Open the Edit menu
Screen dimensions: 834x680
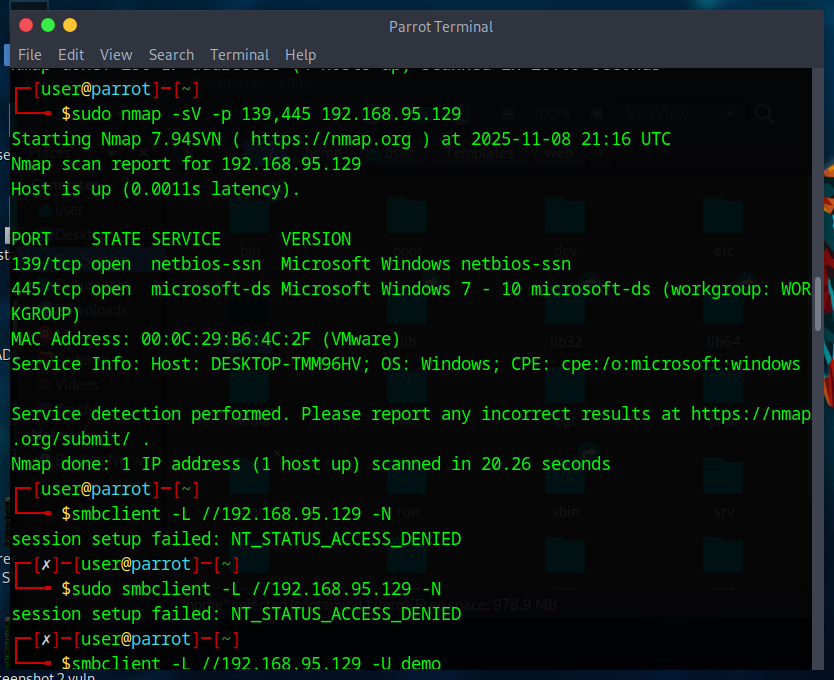tap(71, 55)
